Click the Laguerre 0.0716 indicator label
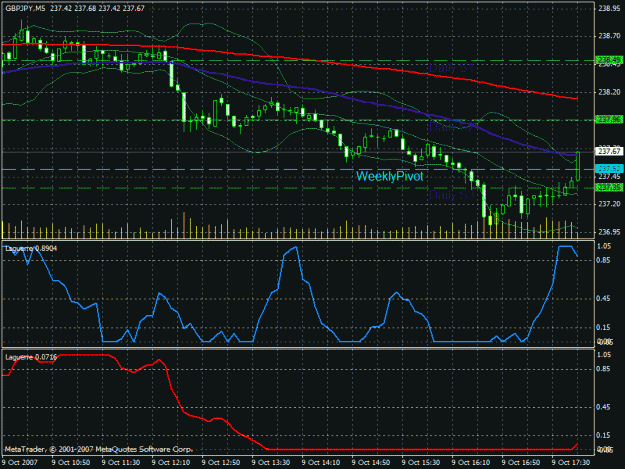 point(31,357)
